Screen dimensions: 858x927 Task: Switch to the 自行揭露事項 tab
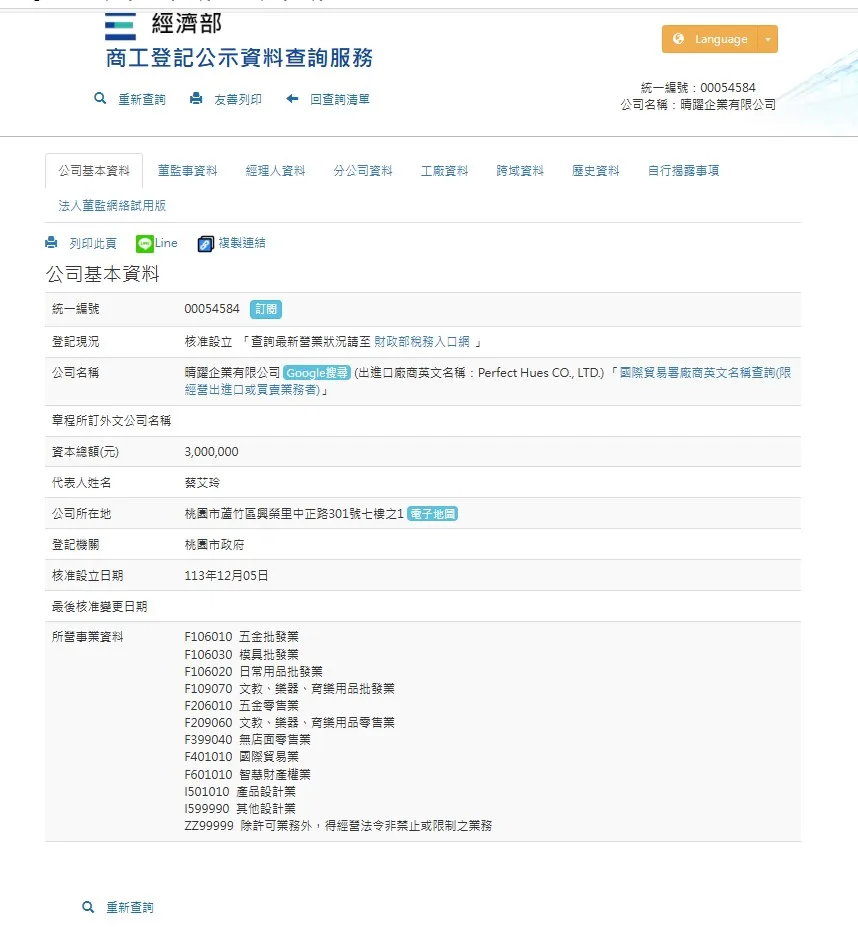tap(684, 171)
